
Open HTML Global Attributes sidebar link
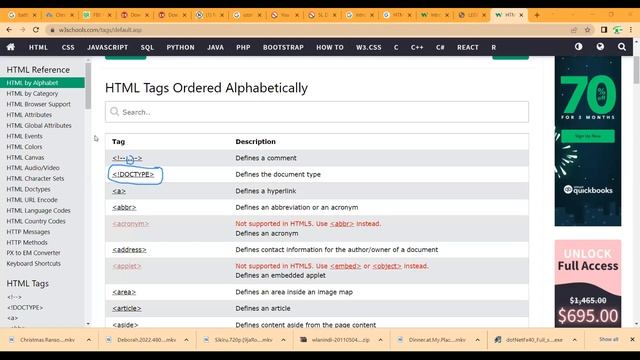pos(39,125)
